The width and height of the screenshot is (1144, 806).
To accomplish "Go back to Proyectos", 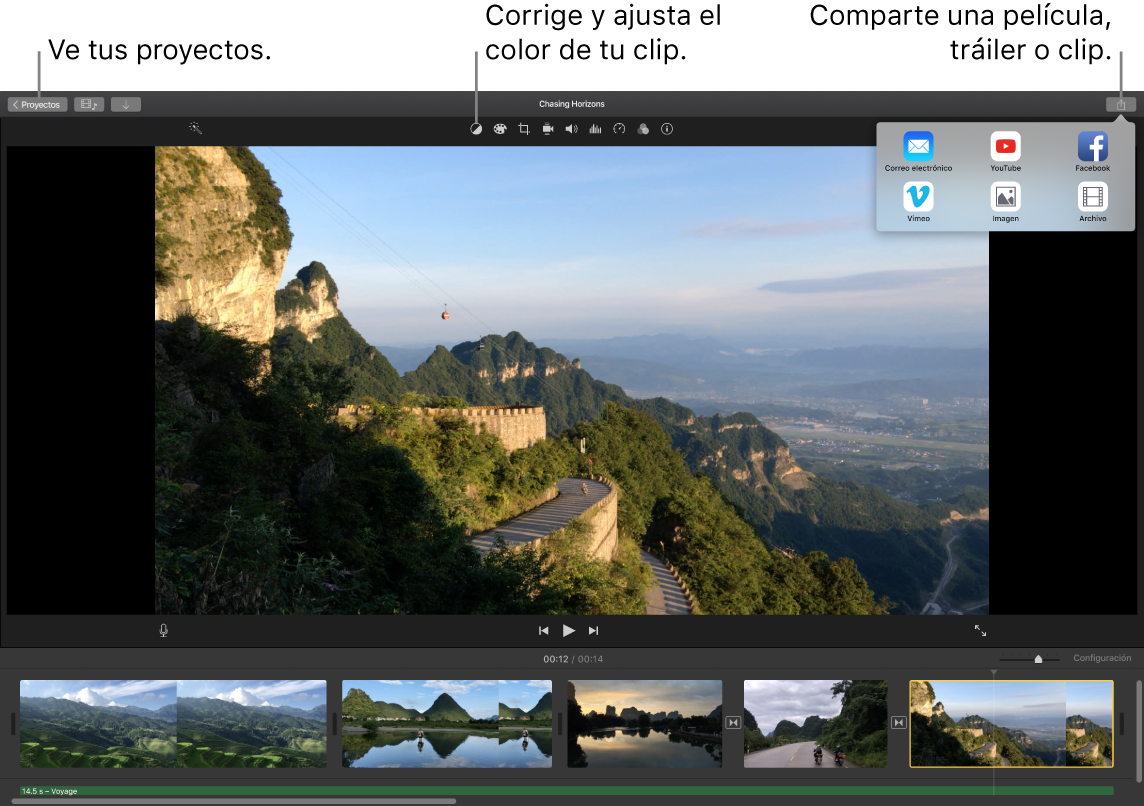I will point(37,103).
